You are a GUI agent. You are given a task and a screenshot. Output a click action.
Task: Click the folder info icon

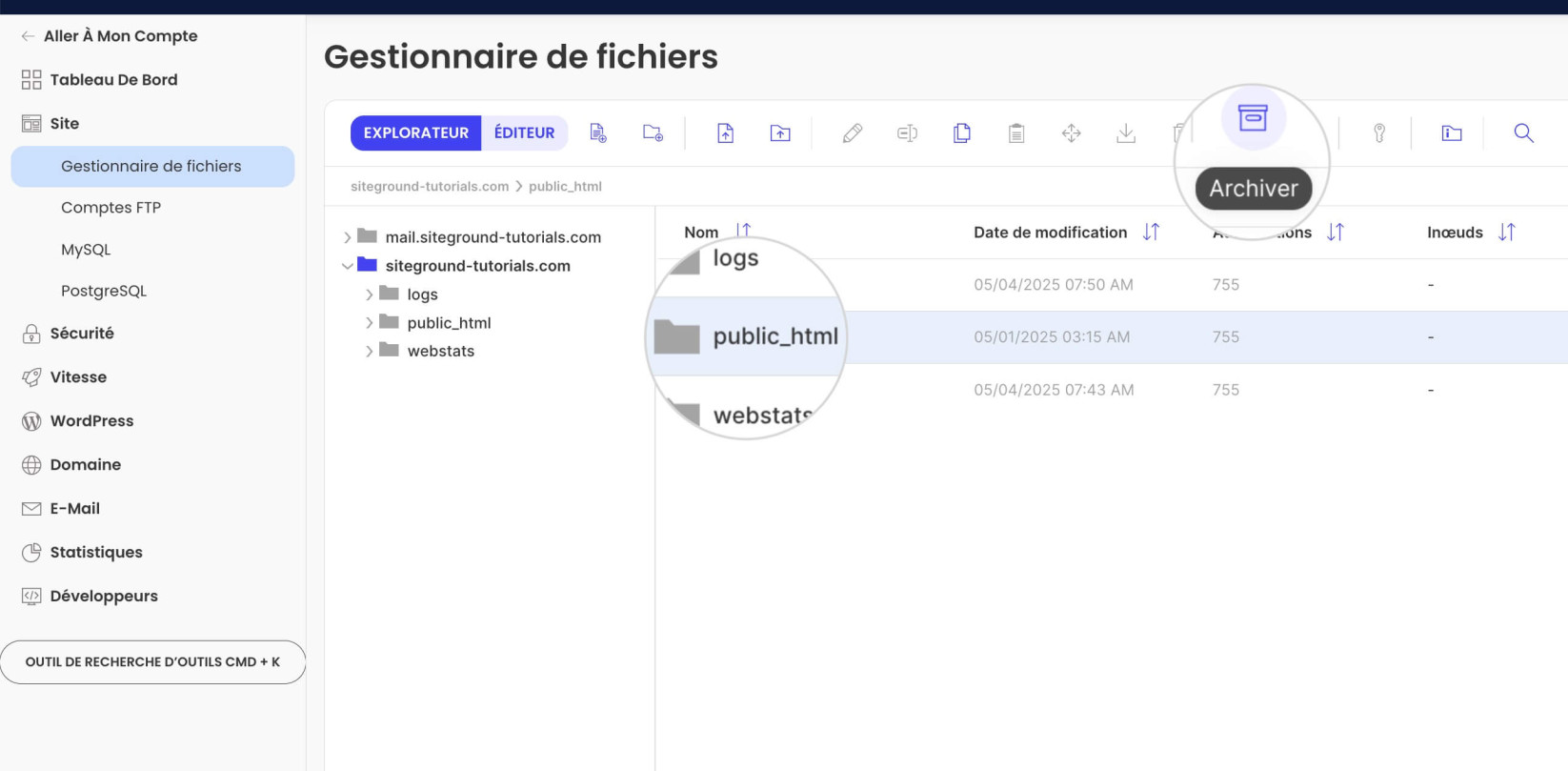[x=1452, y=133]
